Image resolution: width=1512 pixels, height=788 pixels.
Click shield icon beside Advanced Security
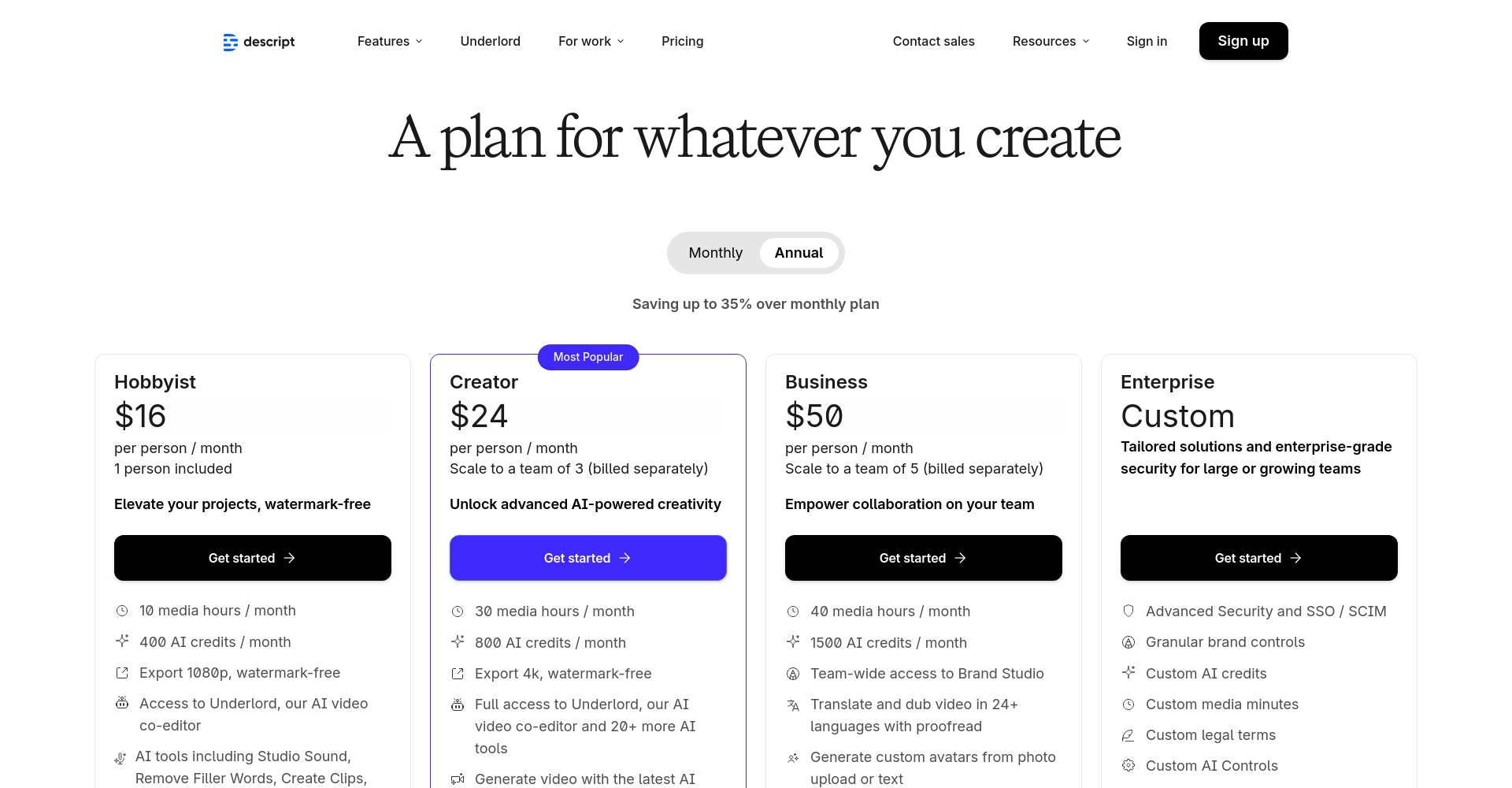[x=1128, y=611]
